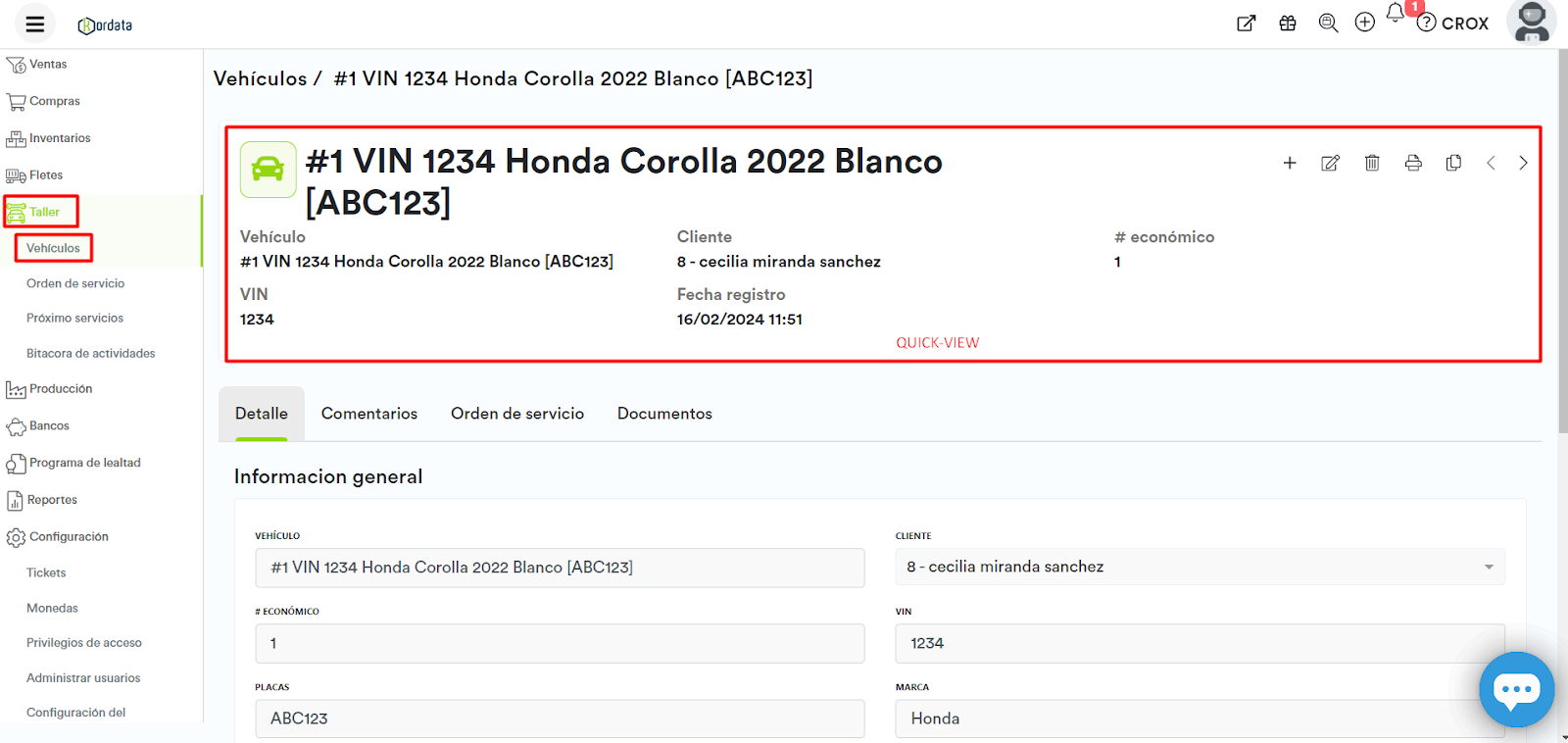Viewport: 1568px width, 743px height.
Task: Add new vehicle with plus icon
Action: click(1290, 164)
